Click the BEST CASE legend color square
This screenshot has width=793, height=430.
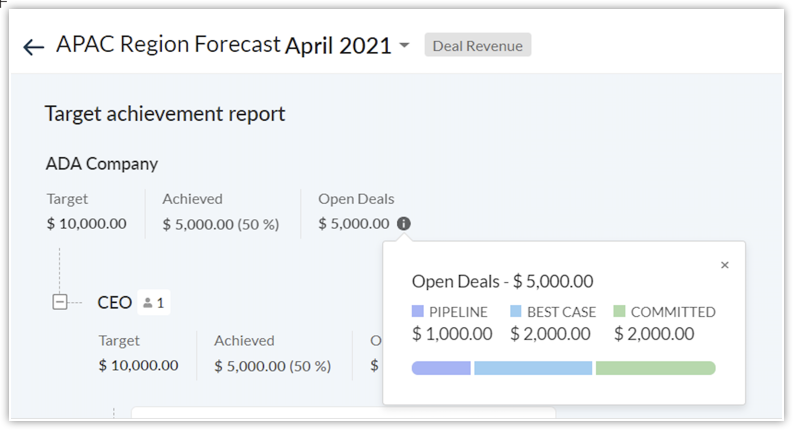pyautogui.click(x=516, y=312)
